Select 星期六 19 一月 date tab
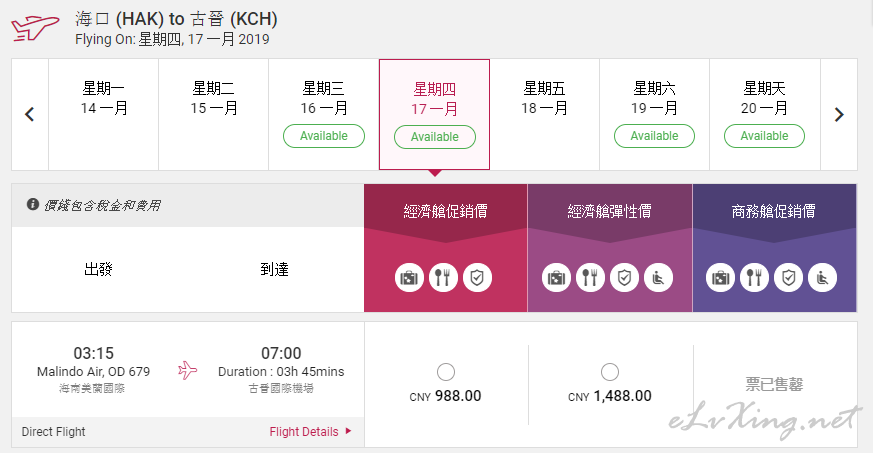 (654, 115)
